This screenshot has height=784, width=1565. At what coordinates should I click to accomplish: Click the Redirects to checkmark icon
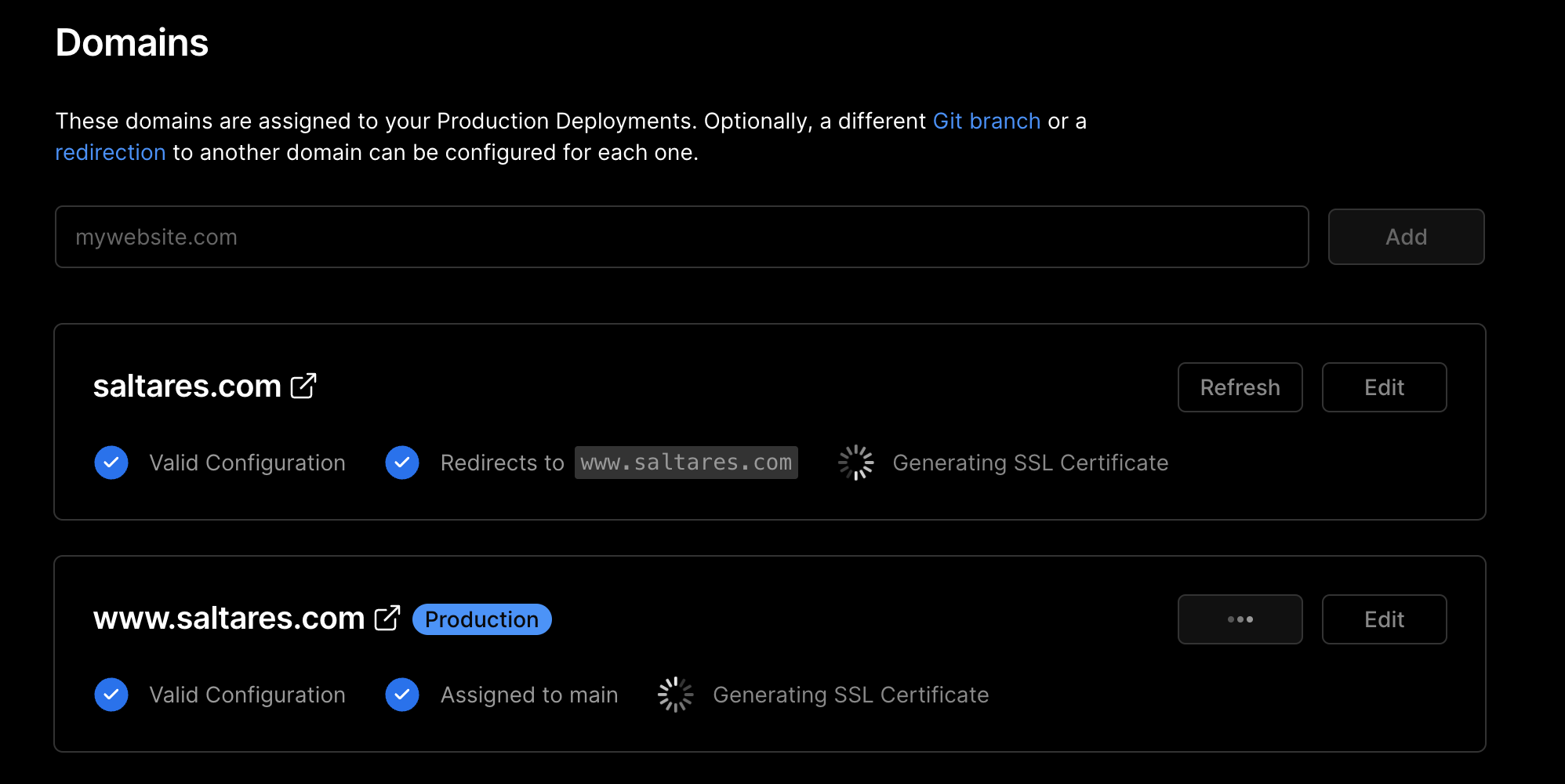tap(401, 463)
